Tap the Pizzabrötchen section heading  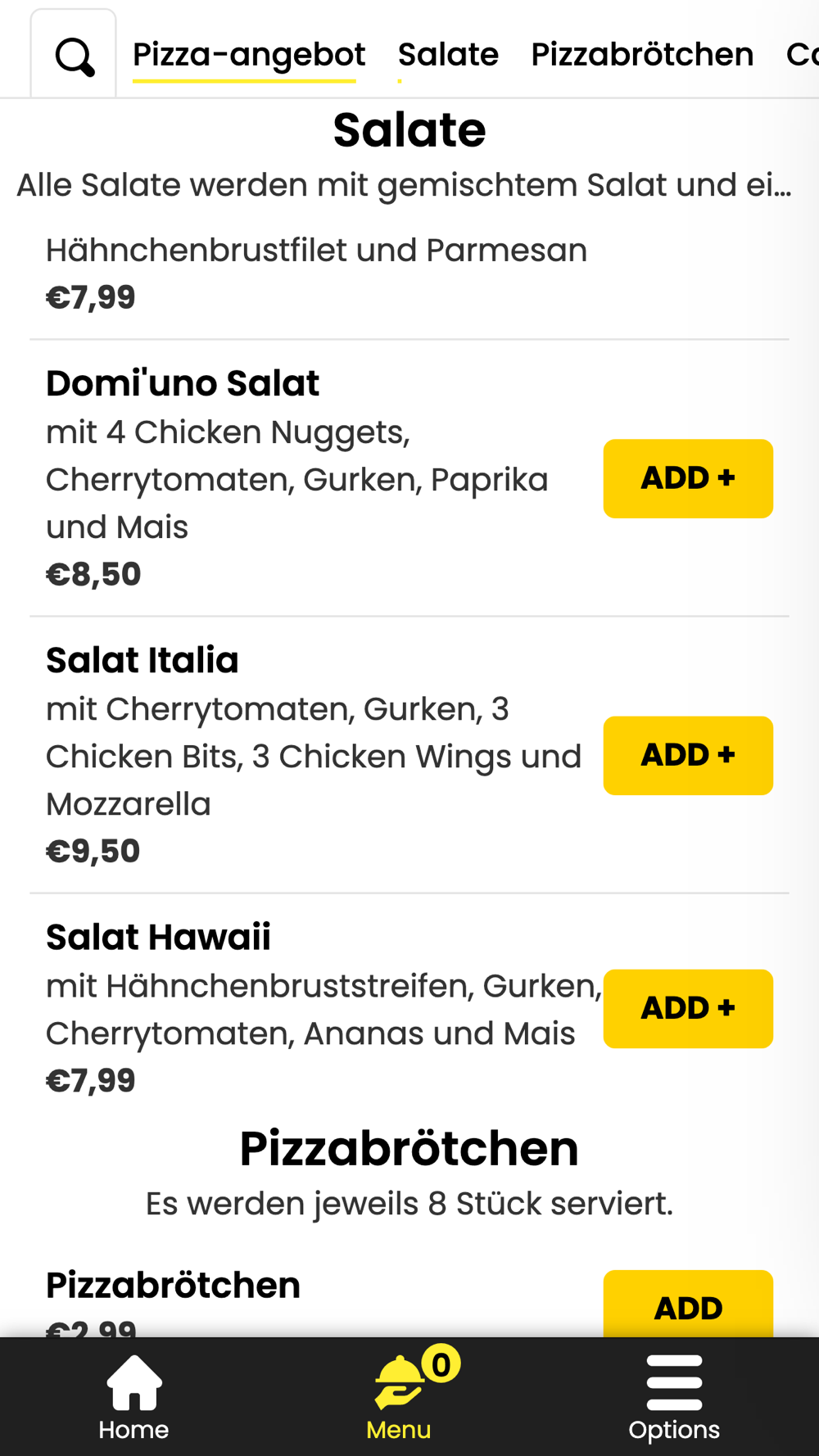click(409, 1148)
